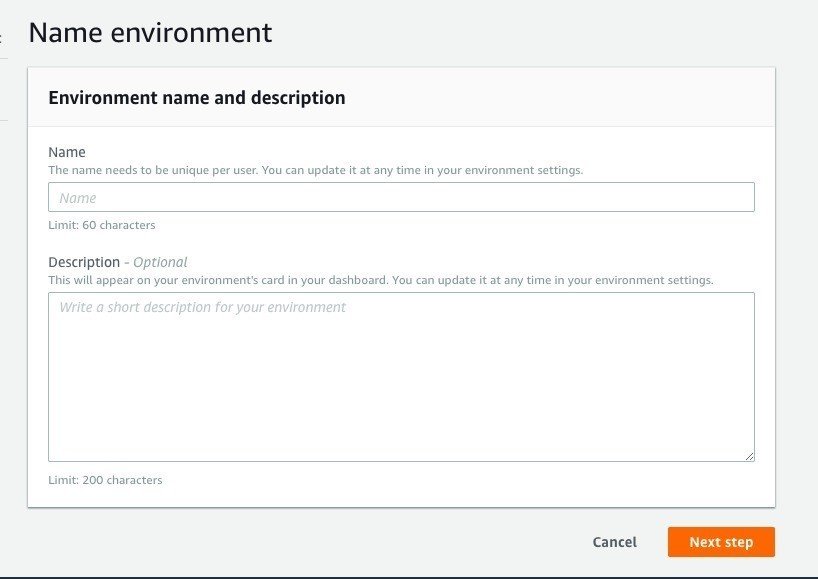818x579 pixels.
Task: Click the "Description" field label
Action: coord(84,262)
